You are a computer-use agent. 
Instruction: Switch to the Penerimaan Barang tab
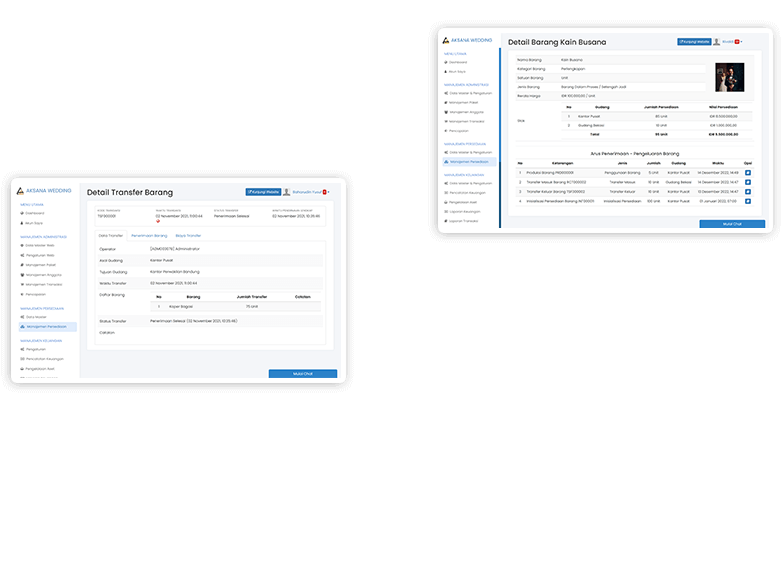[149, 235]
